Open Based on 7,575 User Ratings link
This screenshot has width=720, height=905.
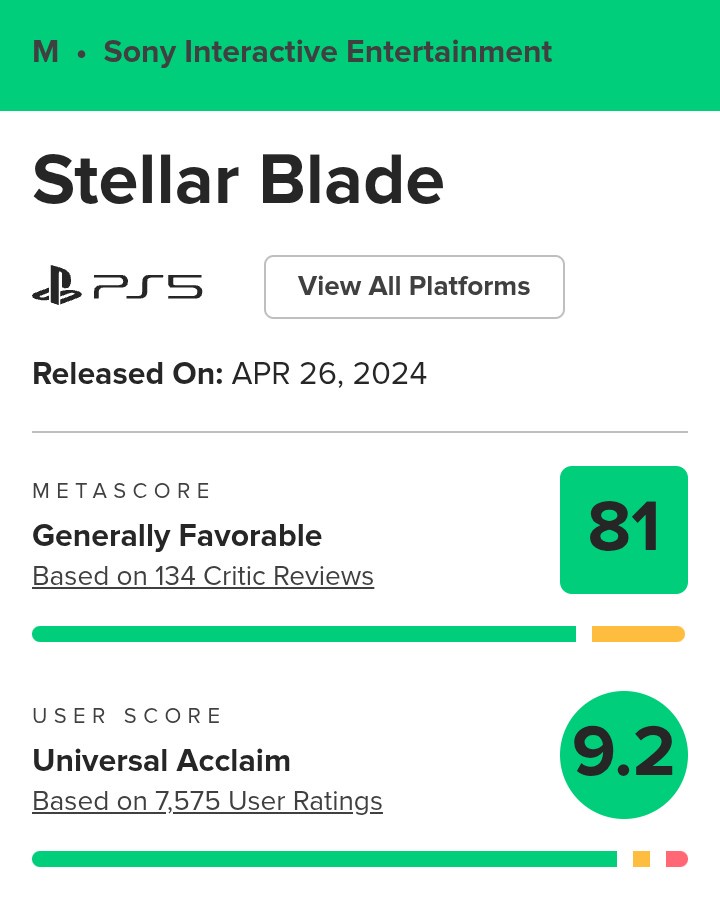(x=207, y=802)
